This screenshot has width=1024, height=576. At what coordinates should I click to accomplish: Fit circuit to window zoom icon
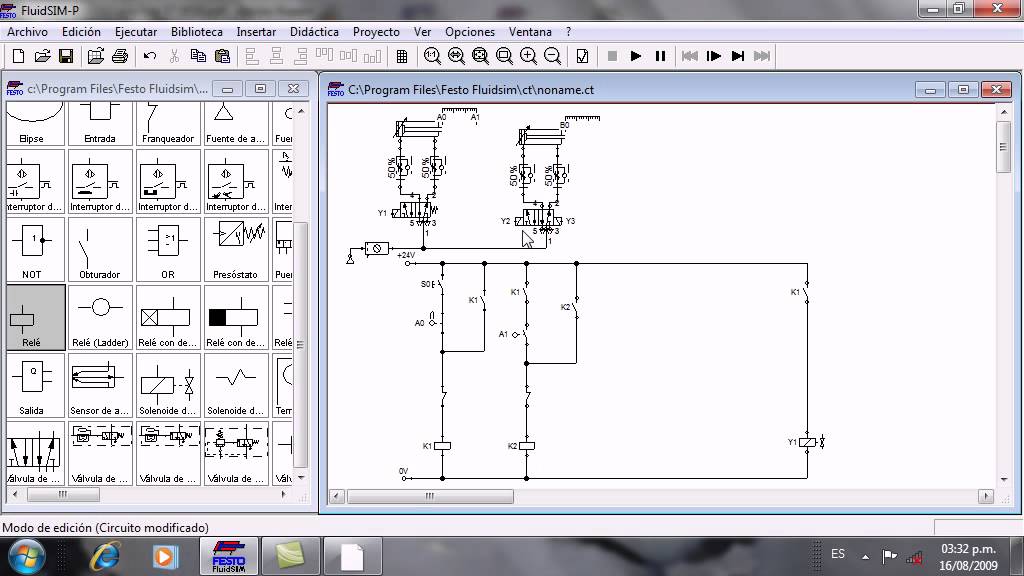pyautogui.click(x=481, y=56)
